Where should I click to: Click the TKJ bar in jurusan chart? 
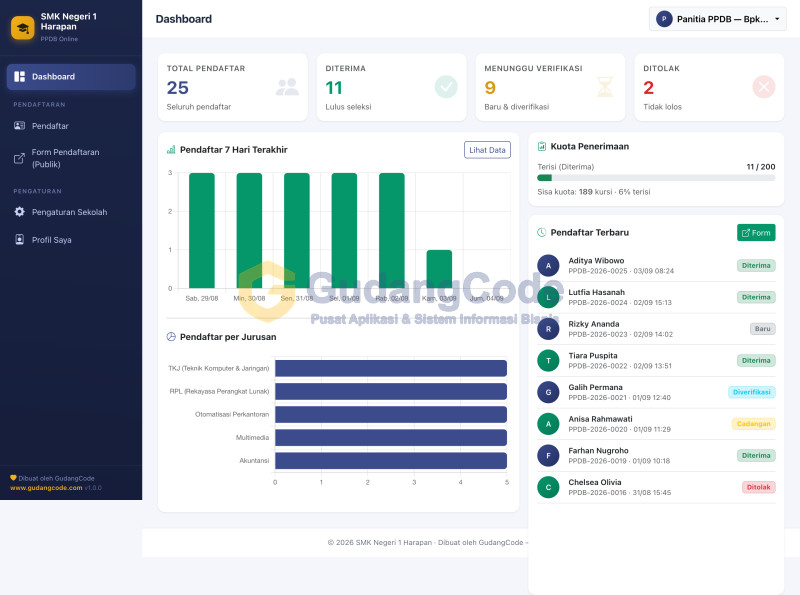coord(391,368)
